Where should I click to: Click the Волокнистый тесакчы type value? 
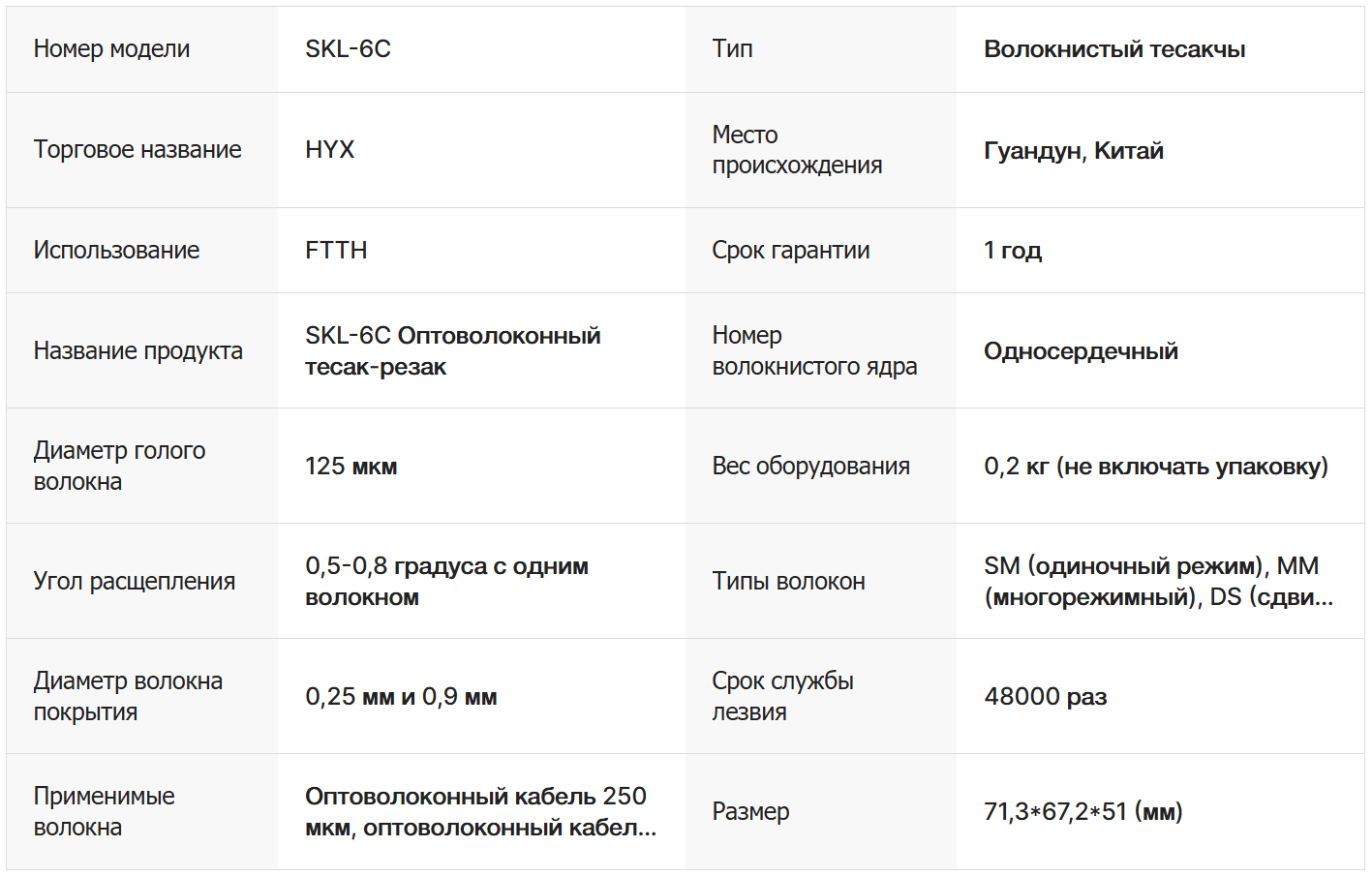click(x=1114, y=49)
